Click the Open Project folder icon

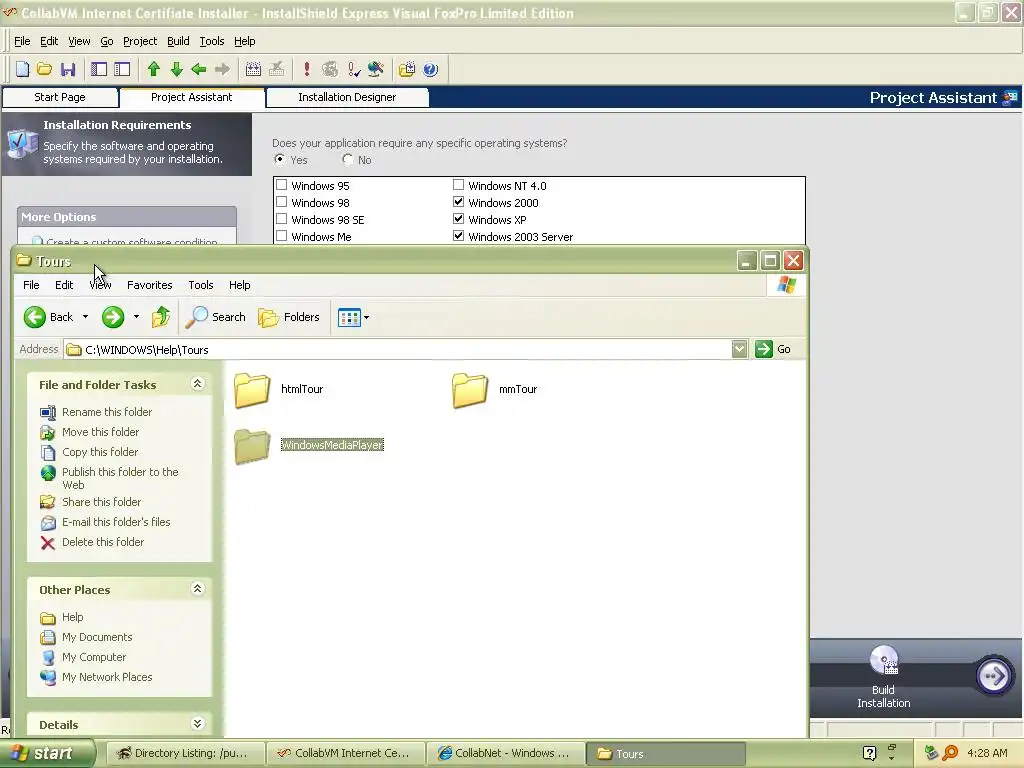point(44,69)
